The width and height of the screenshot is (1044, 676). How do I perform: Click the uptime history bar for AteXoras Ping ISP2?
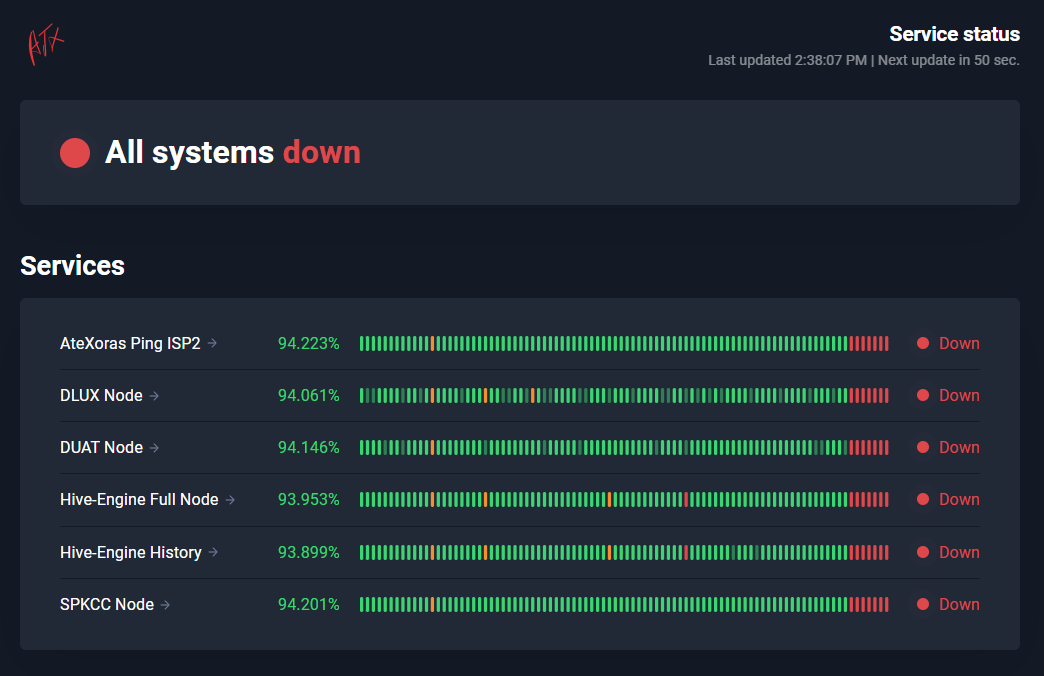click(624, 343)
